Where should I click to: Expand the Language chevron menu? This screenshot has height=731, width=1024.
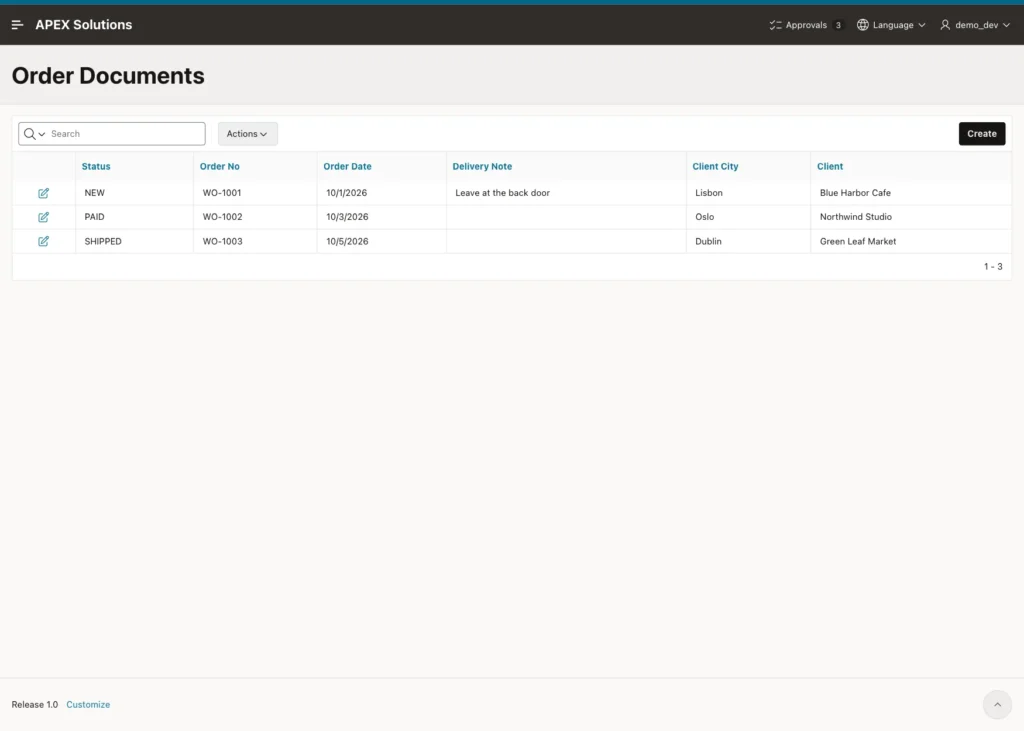pos(921,25)
